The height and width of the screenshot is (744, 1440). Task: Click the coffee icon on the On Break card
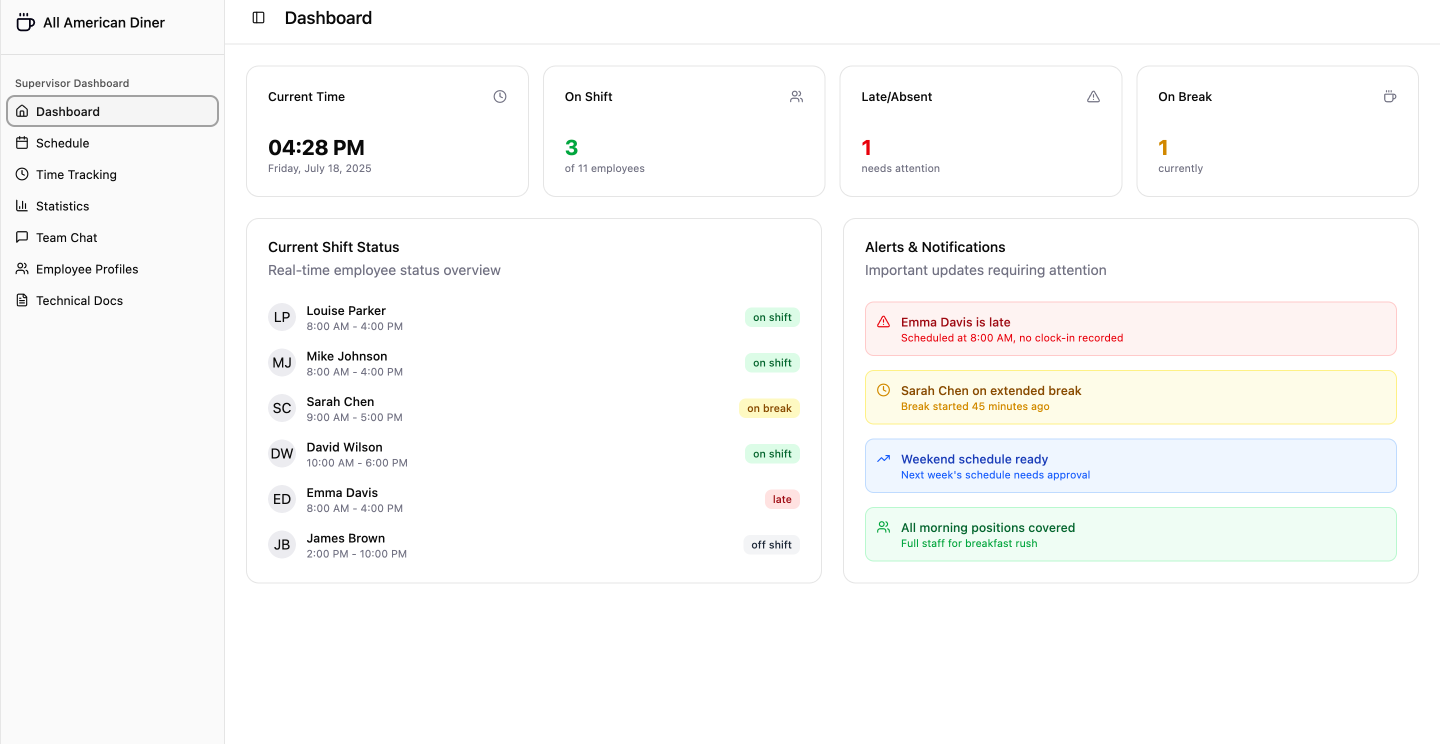[x=1390, y=96]
